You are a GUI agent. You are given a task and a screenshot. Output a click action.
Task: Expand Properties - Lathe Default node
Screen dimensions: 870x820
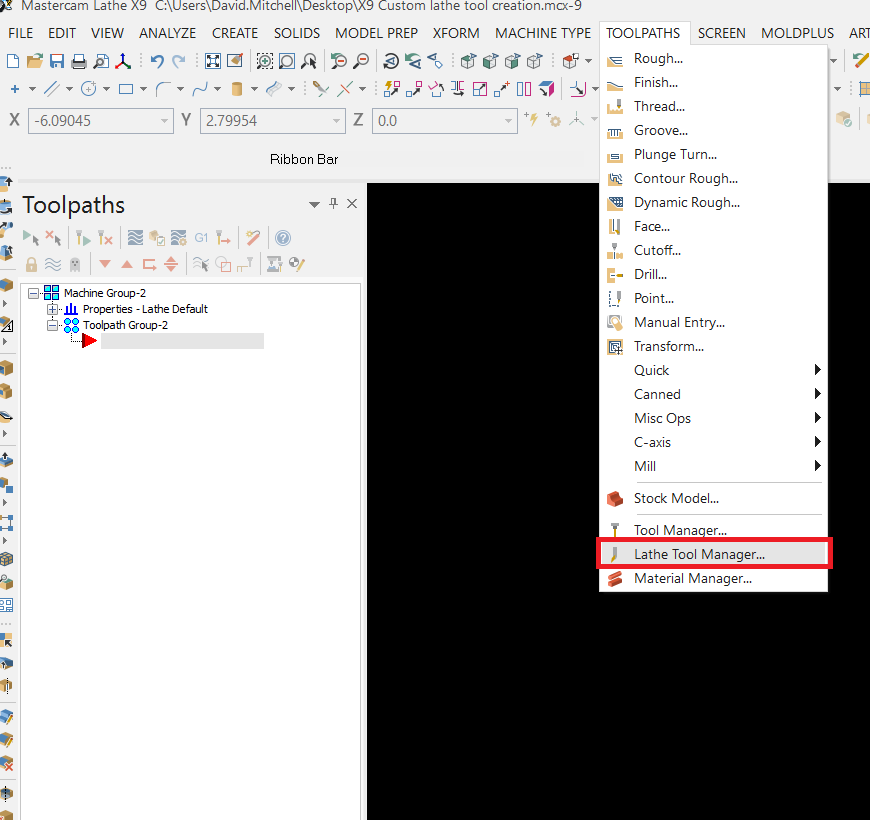[x=52, y=309]
